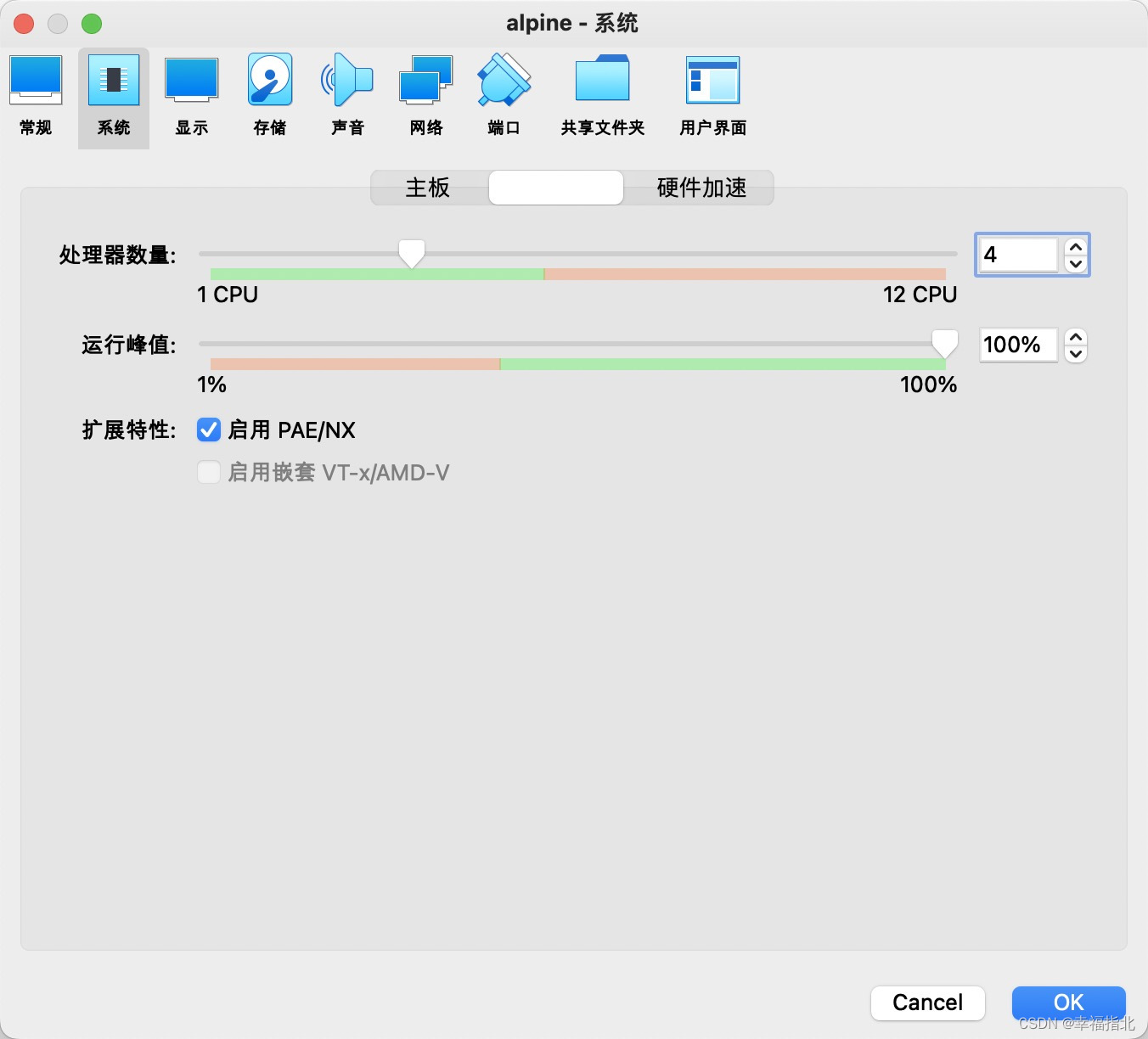1148x1039 pixels.
Task: Click the 扩展特性 label
Action: pos(129,430)
